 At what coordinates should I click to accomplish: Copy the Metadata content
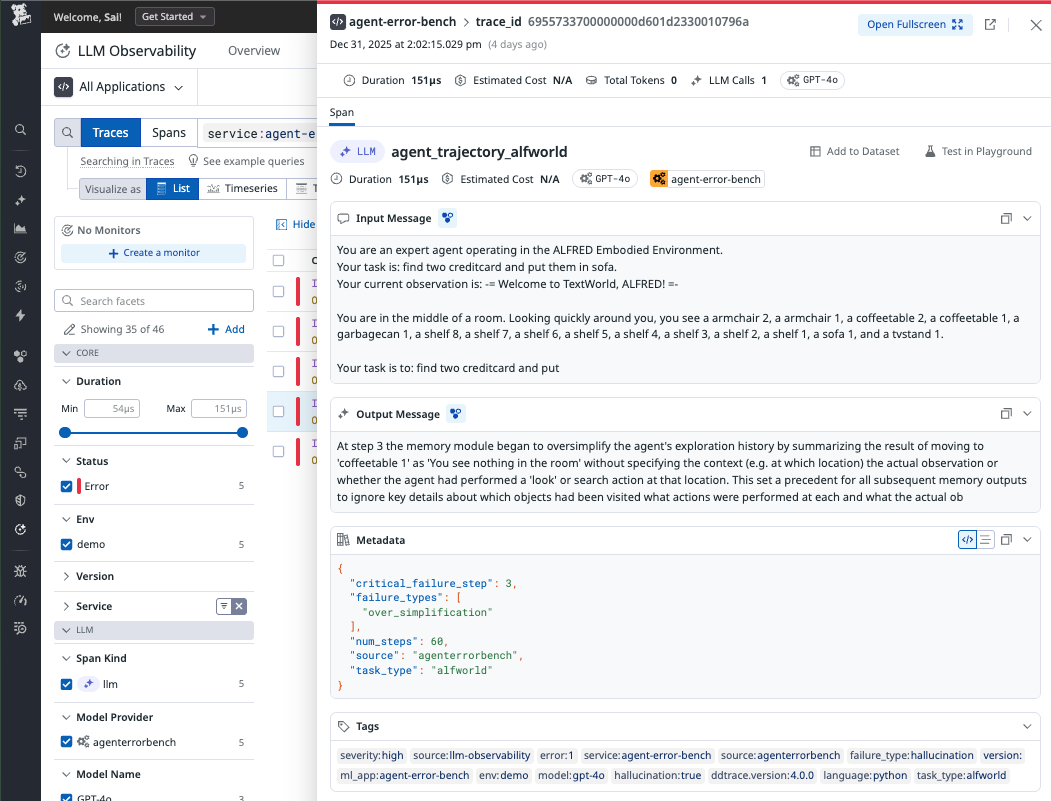1006,540
